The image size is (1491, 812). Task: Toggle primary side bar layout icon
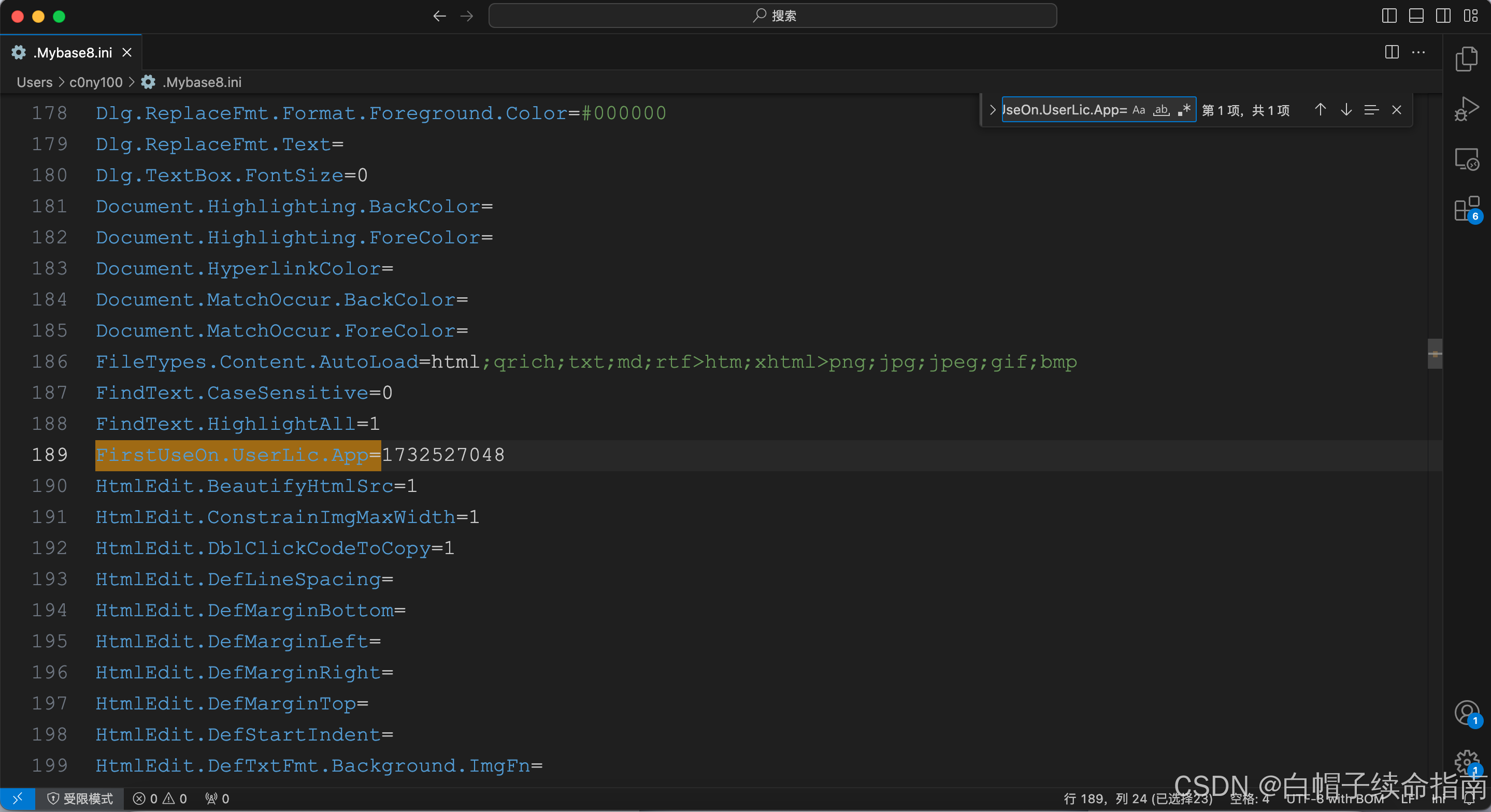click(x=1389, y=16)
